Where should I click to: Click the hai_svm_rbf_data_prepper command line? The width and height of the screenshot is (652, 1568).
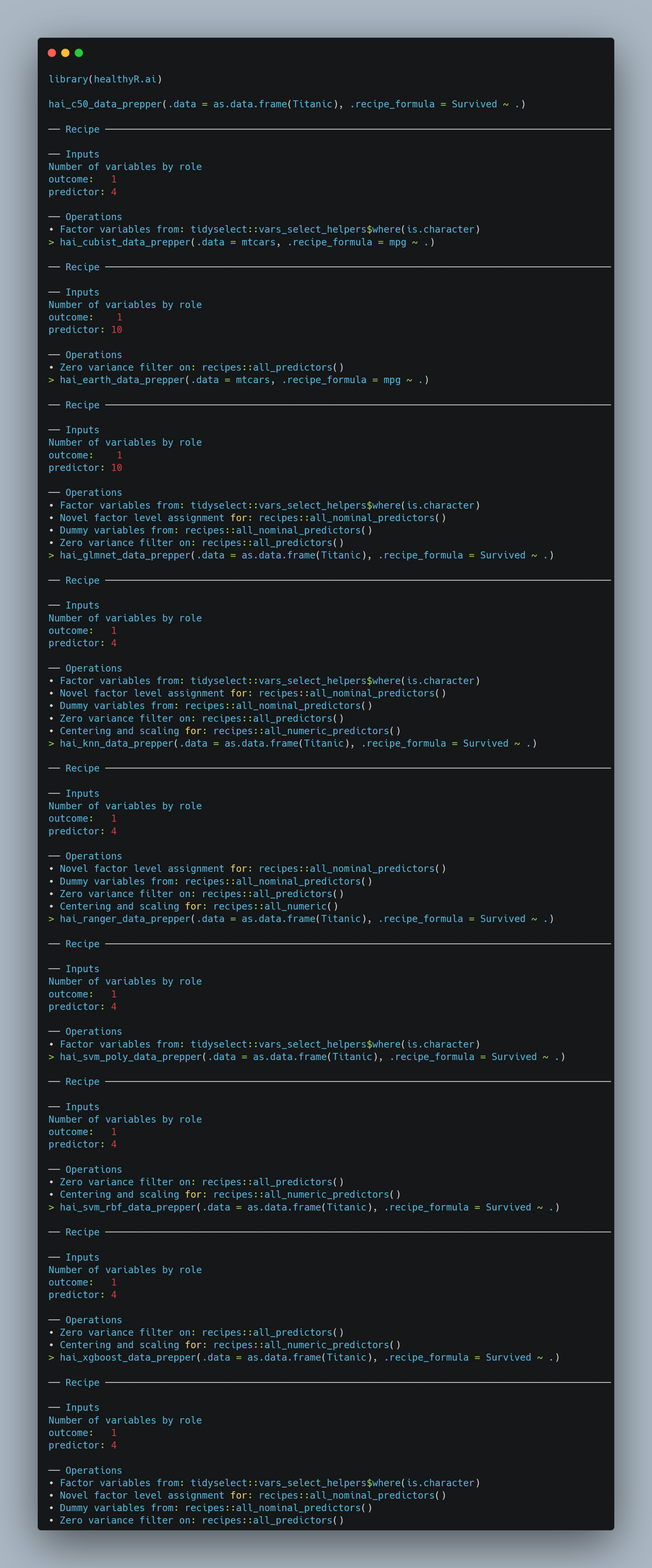(304, 1207)
